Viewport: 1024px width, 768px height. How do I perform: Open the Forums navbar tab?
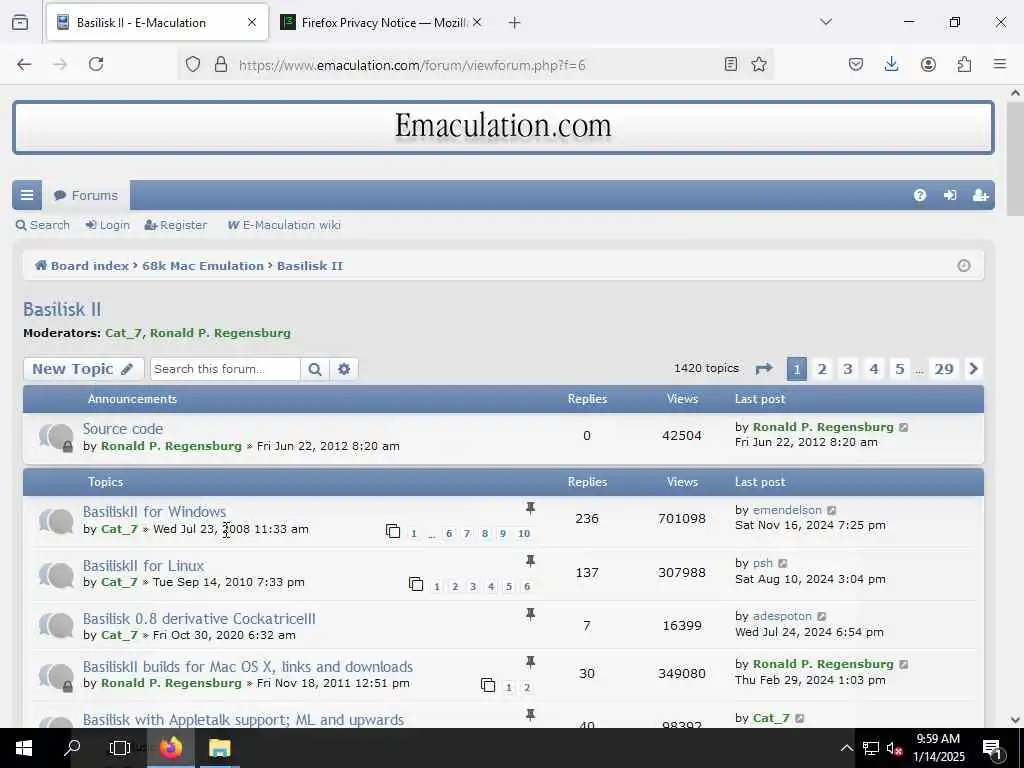click(86, 195)
